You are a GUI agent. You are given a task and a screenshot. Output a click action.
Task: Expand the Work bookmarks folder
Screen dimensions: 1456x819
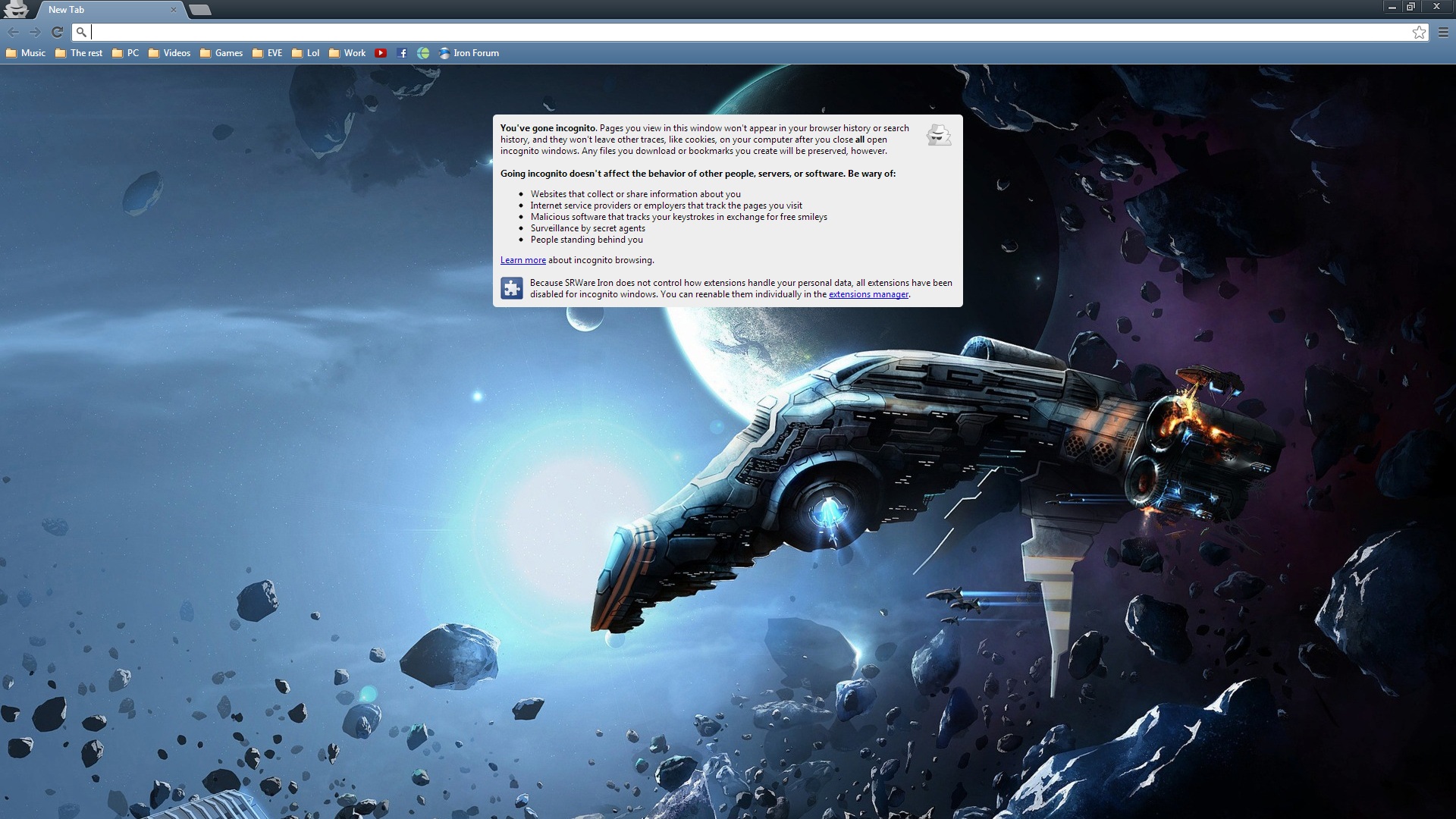347,53
